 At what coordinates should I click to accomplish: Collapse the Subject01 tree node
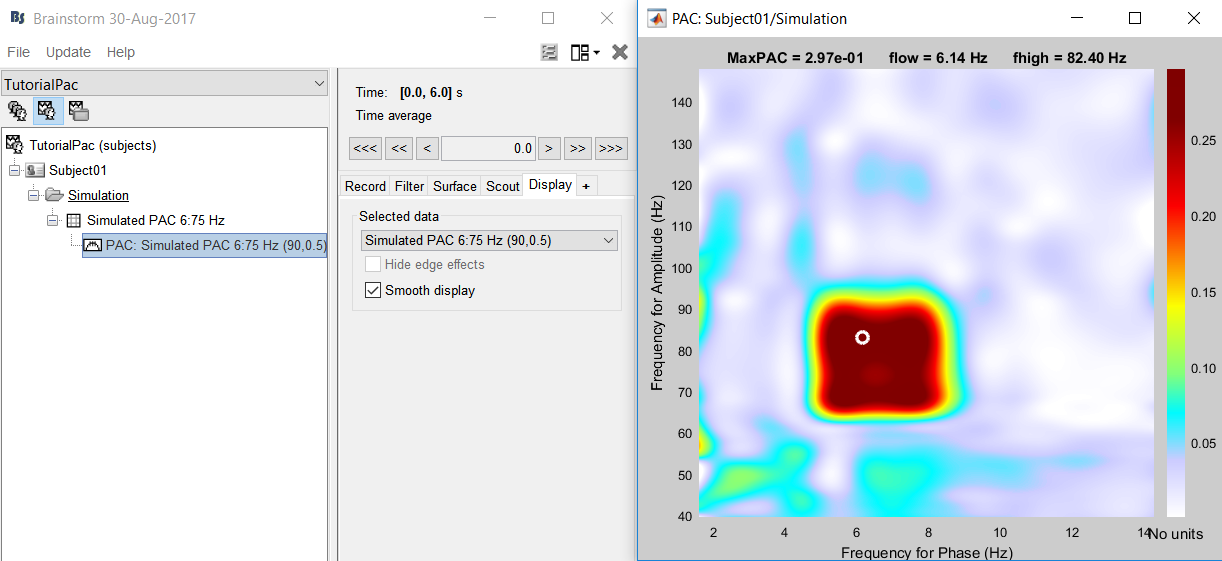point(14,170)
